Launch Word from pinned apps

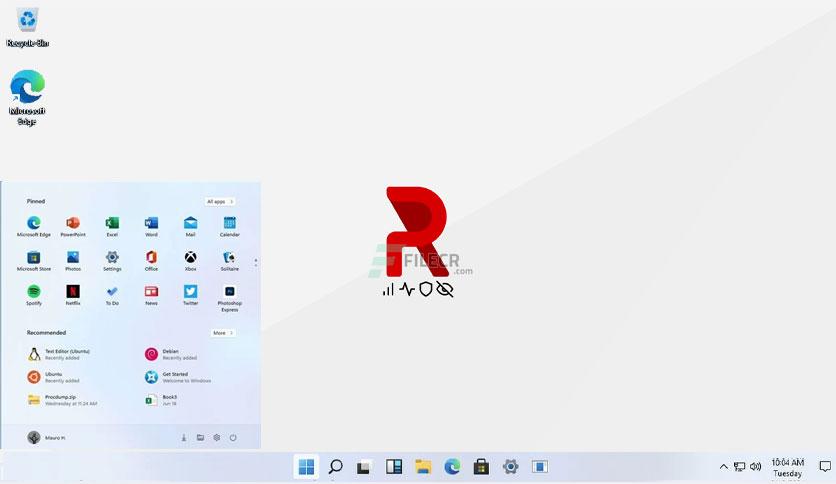point(151,226)
